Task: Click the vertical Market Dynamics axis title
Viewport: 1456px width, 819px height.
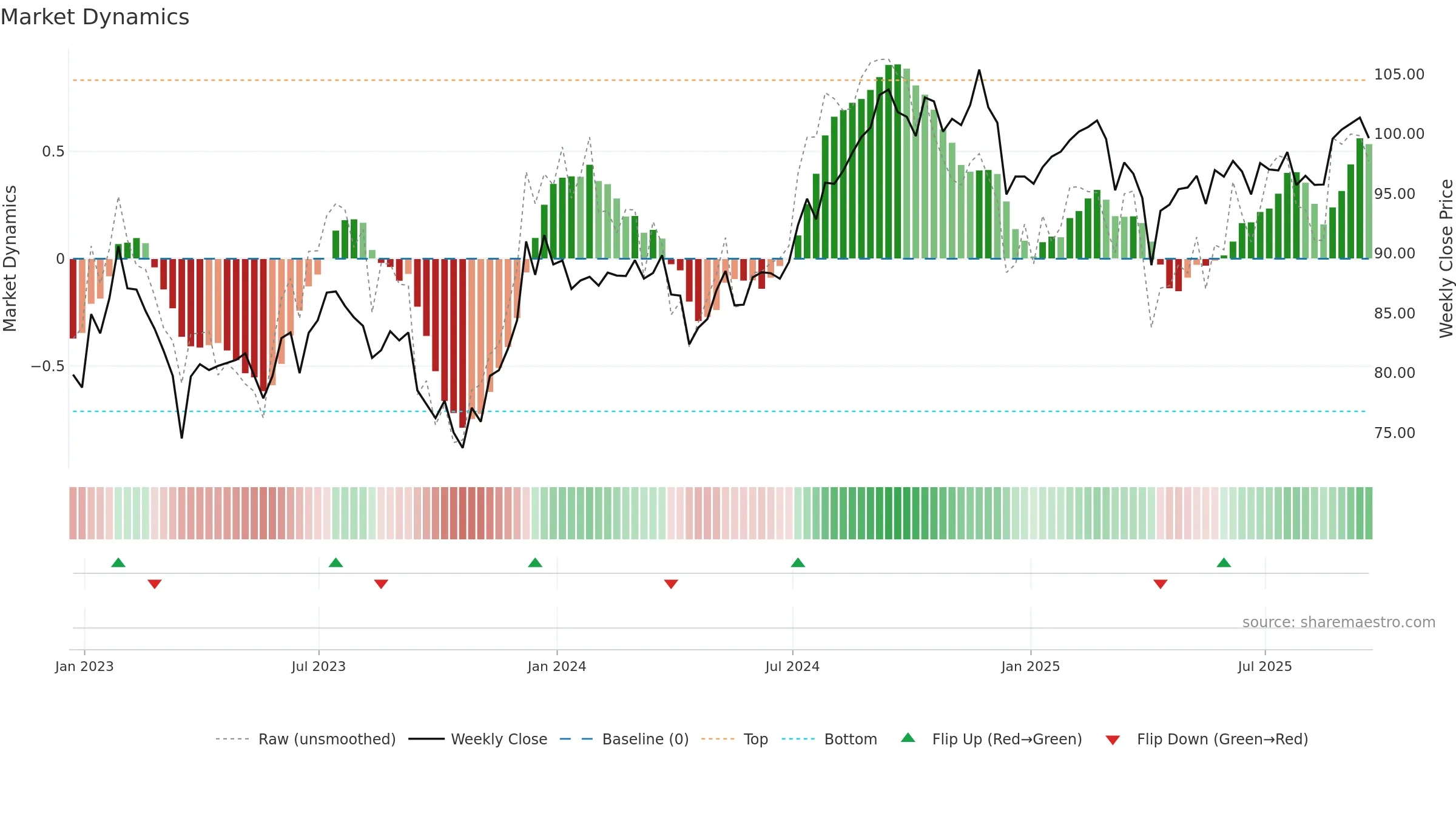Action: (x=10, y=258)
